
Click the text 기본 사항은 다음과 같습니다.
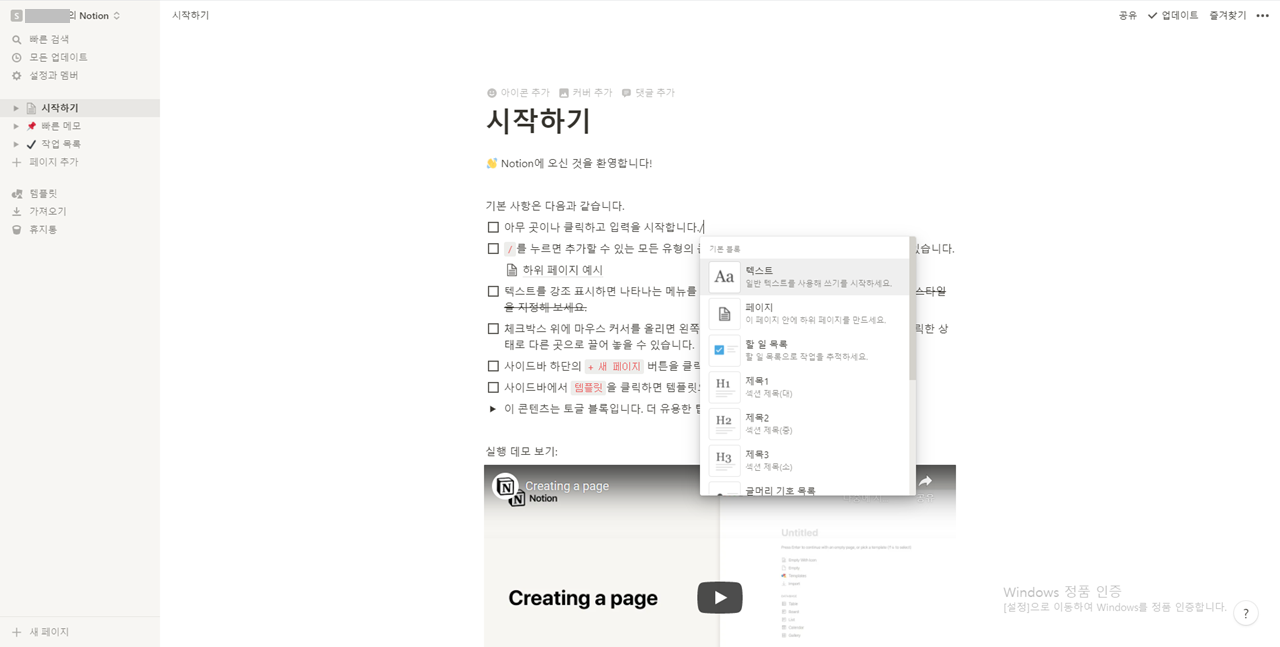tap(555, 205)
